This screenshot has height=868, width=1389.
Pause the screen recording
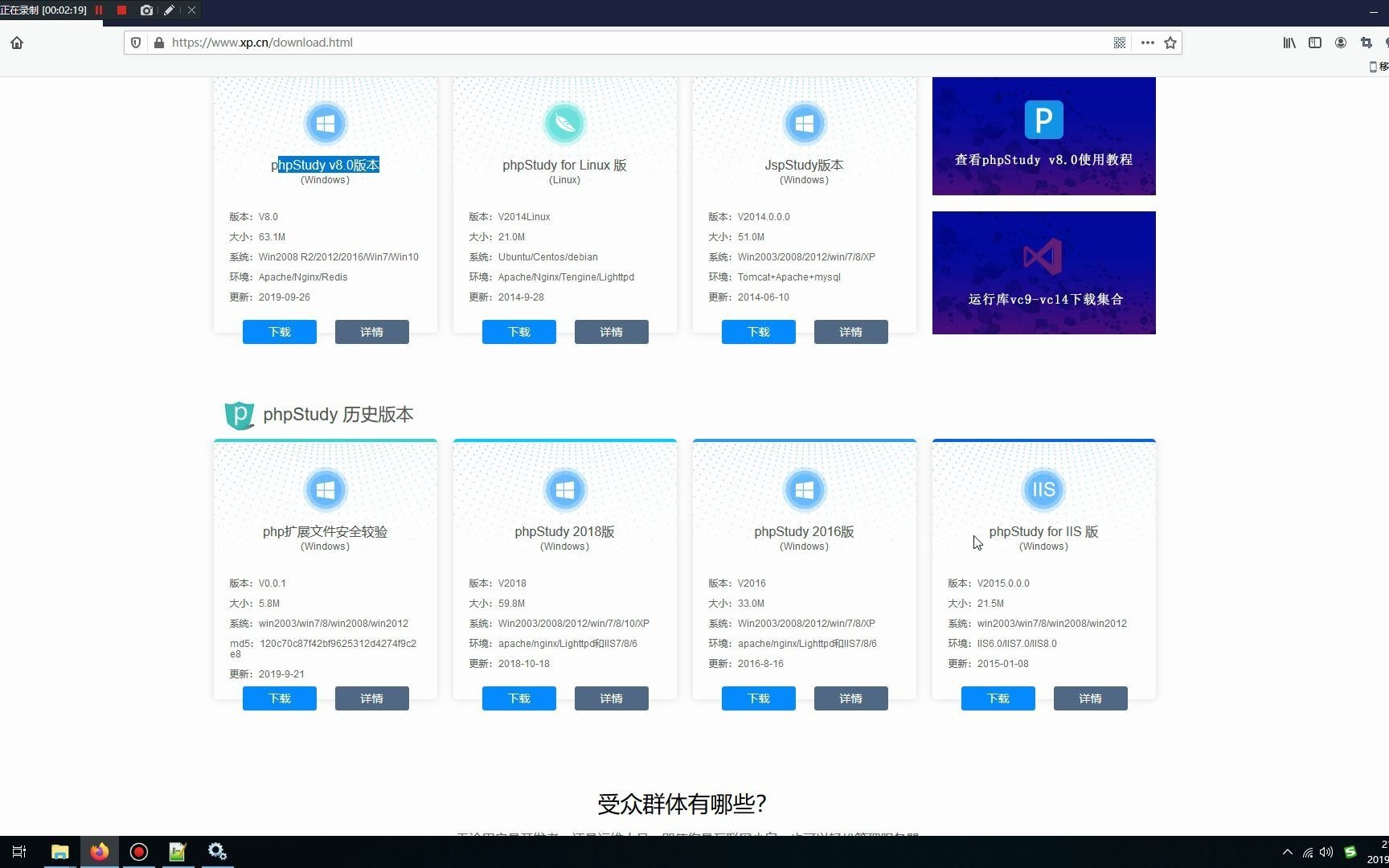tap(99, 10)
